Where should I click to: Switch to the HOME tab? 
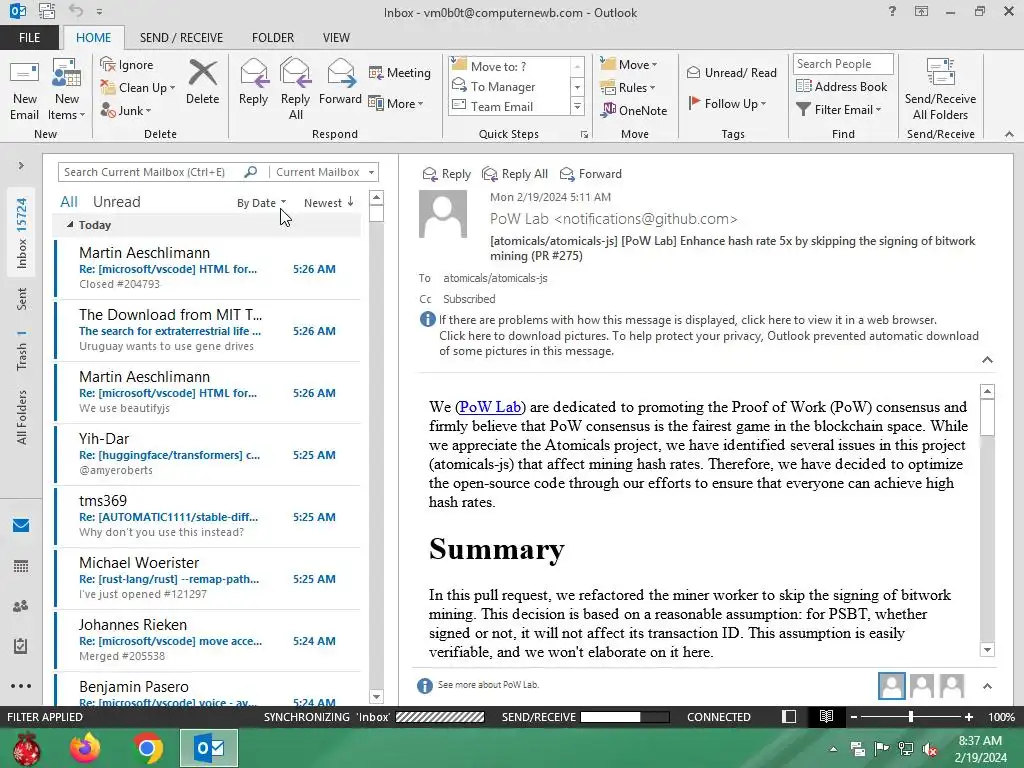point(93,37)
